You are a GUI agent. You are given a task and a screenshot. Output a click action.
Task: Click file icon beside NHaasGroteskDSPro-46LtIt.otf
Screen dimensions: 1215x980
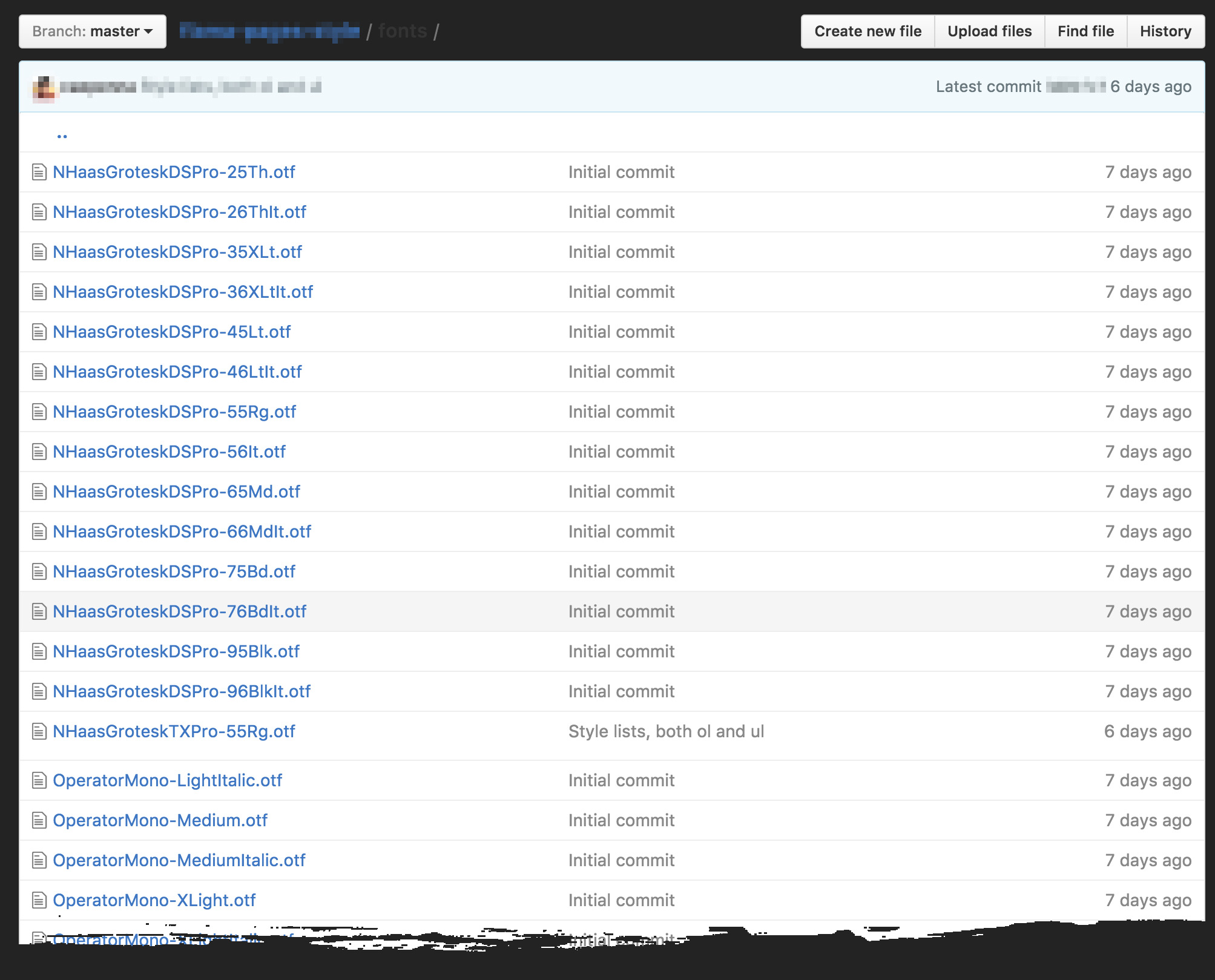point(39,372)
